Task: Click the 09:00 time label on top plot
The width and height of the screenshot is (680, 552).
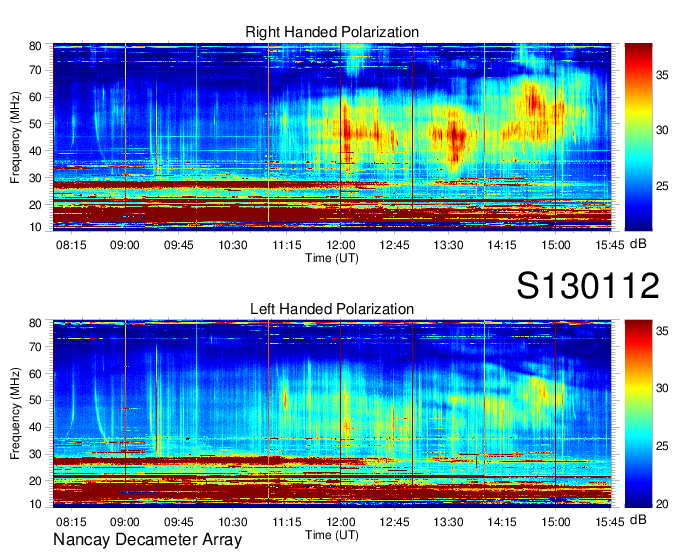Action: pos(125,245)
